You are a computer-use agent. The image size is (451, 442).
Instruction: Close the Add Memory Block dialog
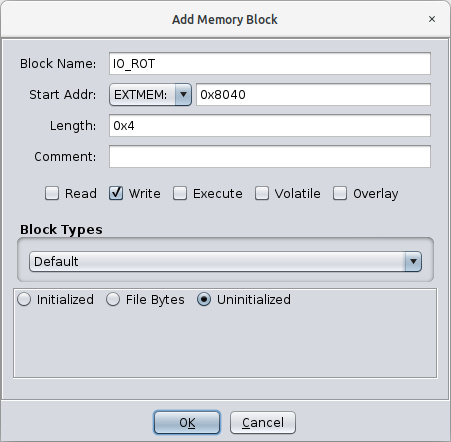click(x=432, y=19)
